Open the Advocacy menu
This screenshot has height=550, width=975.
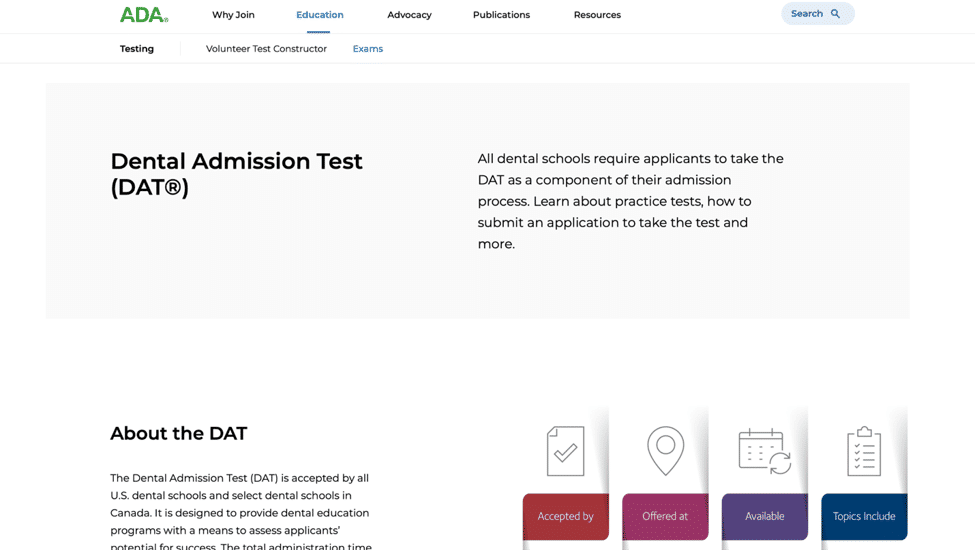point(409,15)
